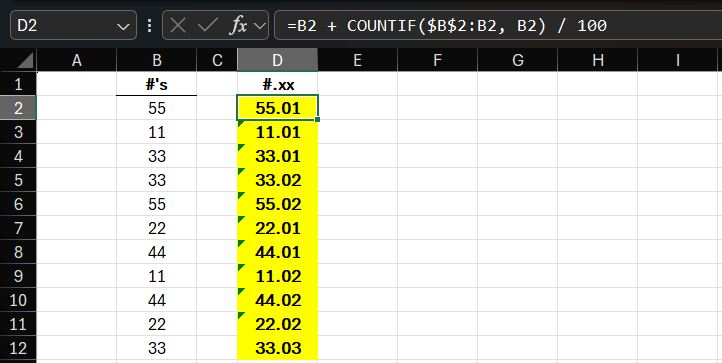Select cell B10 containing 44
The width and height of the screenshot is (722, 363).
[x=157, y=299]
